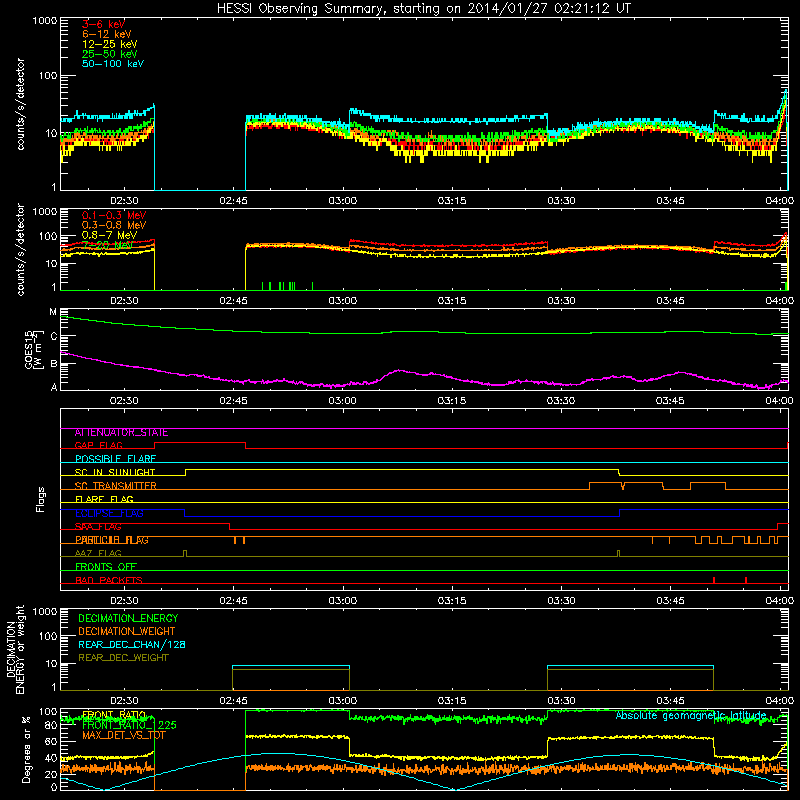Click the HESSI Observing Summary title text
Viewport: 800px width, 800px height.
[424, 9]
